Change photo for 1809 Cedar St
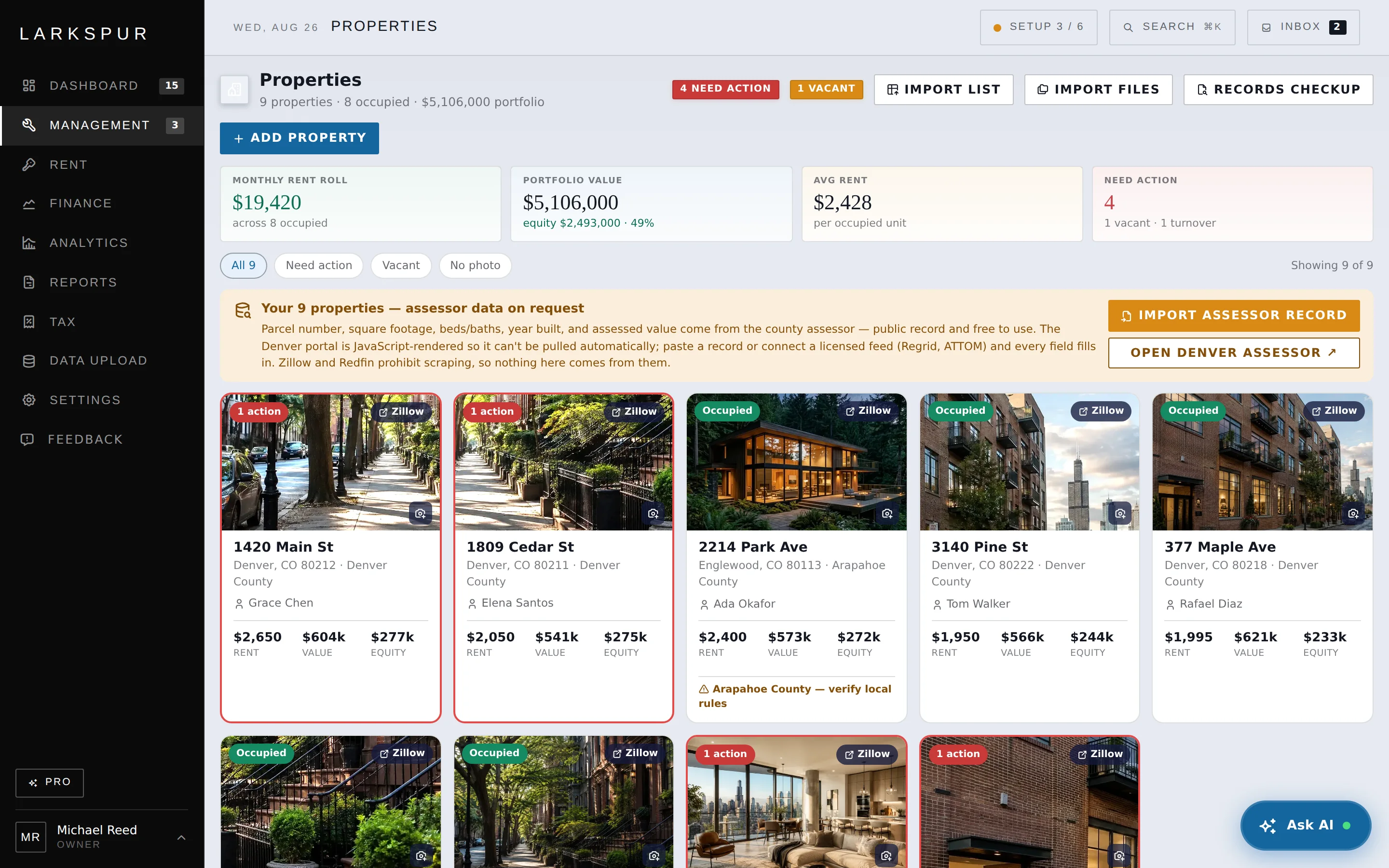Image resolution: width=1389 pixels, height=868 pixels. 653,513
